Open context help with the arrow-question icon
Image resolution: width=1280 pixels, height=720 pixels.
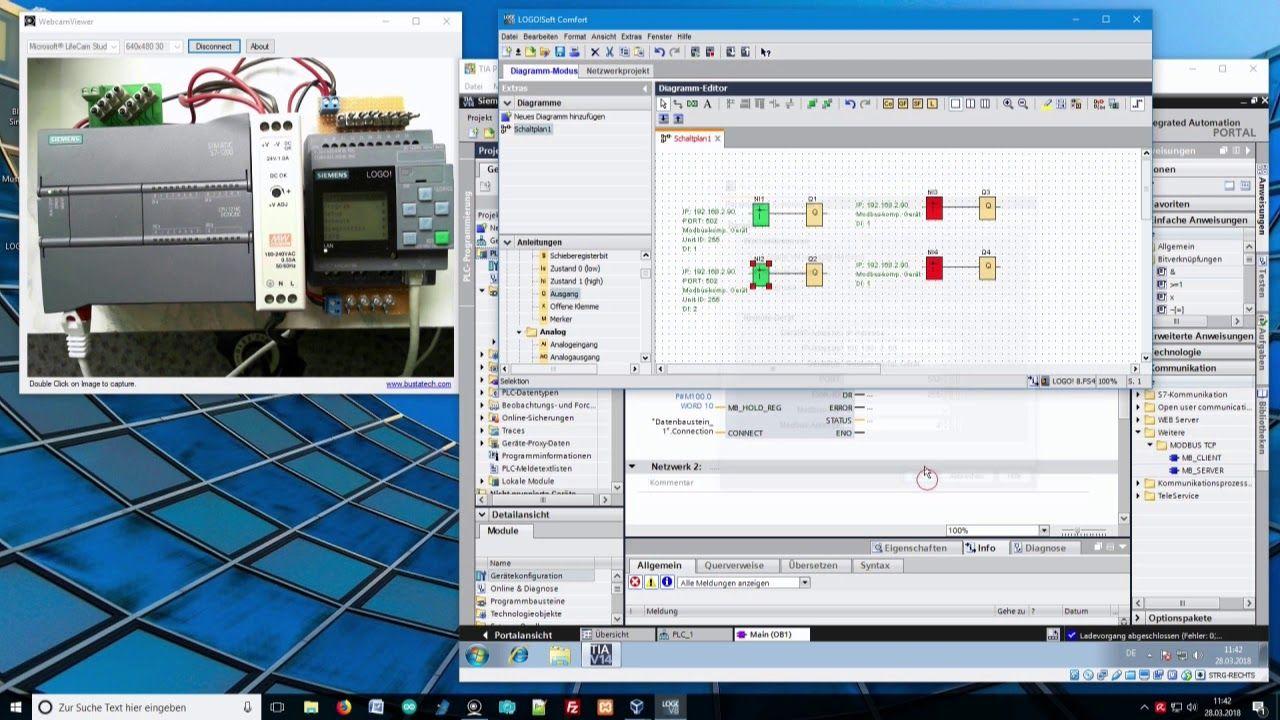tap(765, 52)
